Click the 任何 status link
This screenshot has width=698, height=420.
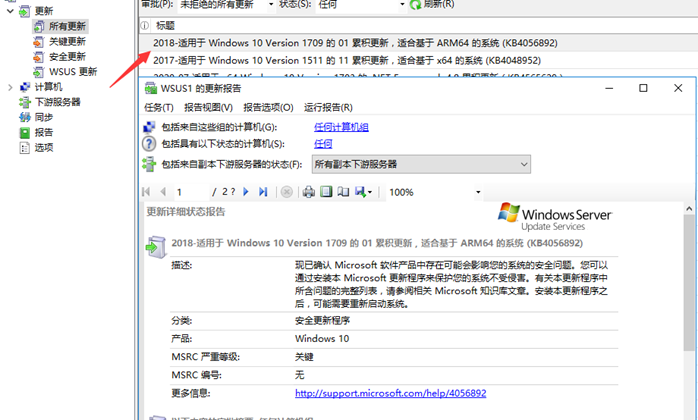pyautogui.click(x=323, y=144)
